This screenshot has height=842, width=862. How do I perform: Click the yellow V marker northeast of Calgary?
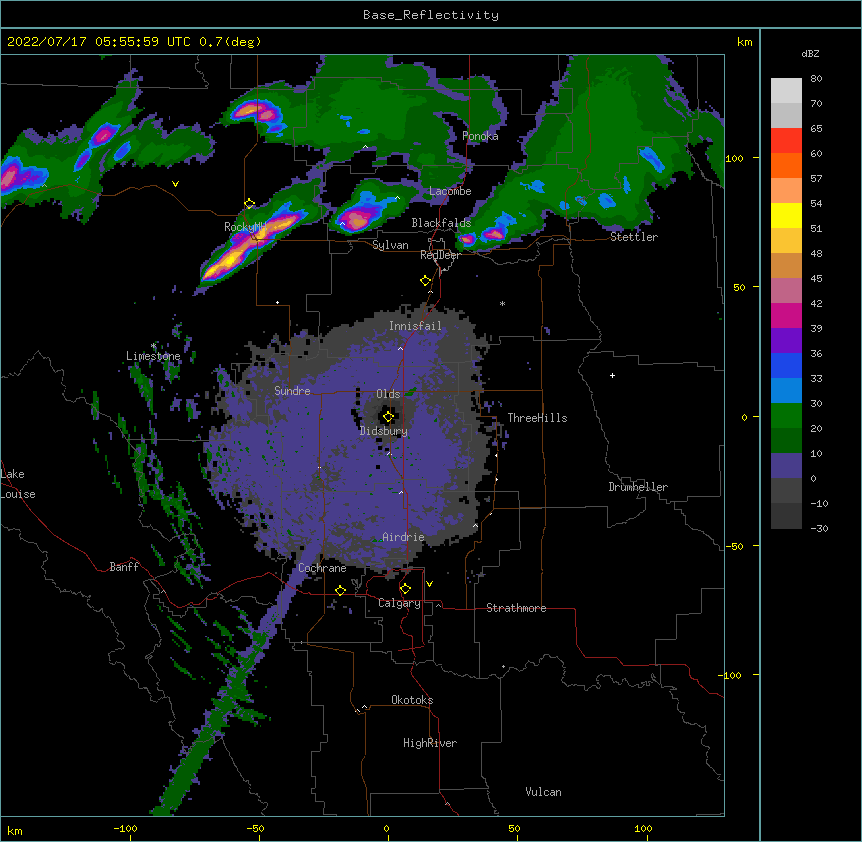tap(429, 584)
